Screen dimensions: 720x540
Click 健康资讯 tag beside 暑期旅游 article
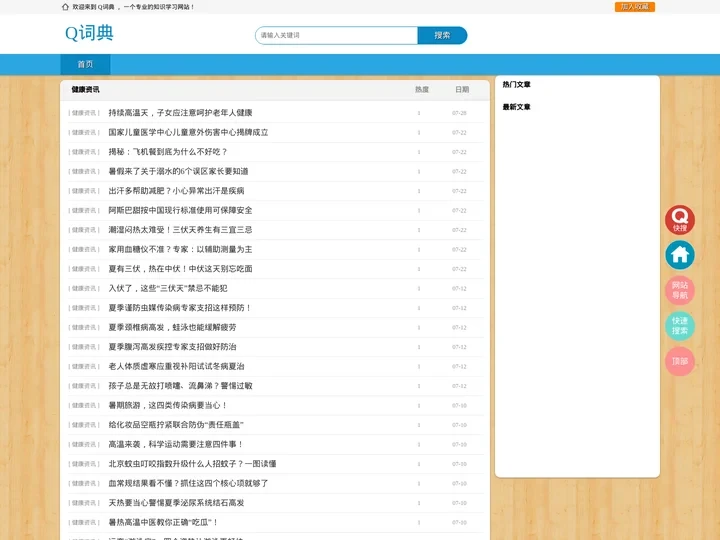pos(84,405)
